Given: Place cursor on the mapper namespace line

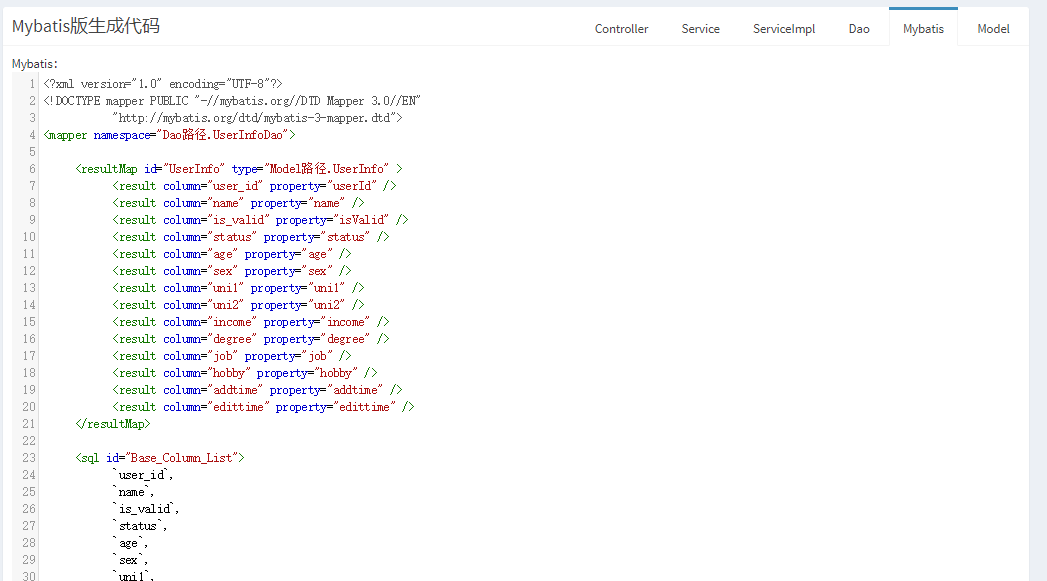Looking at the screenshot, I should 169,135.
